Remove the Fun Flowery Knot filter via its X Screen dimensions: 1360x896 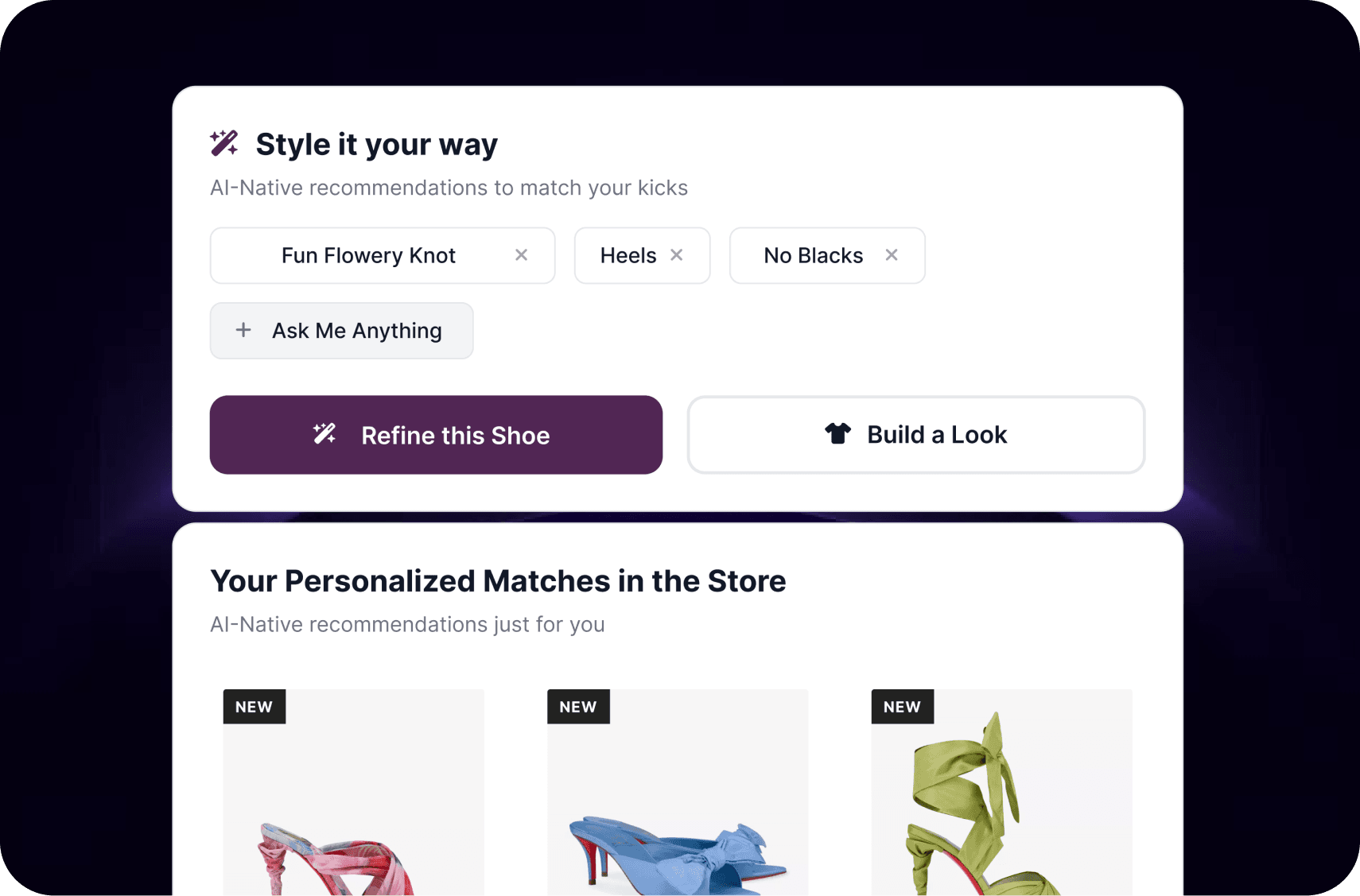(522, 254)
